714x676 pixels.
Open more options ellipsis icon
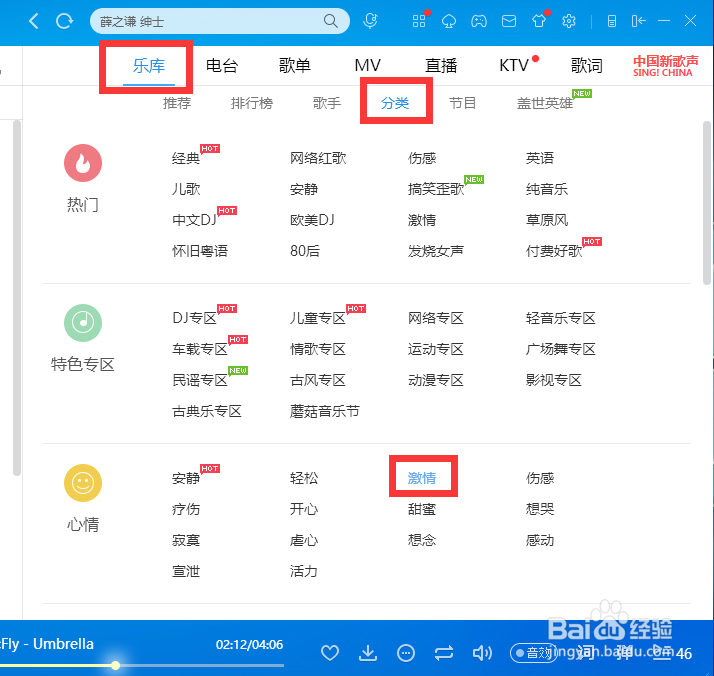(x=406, y=653)
